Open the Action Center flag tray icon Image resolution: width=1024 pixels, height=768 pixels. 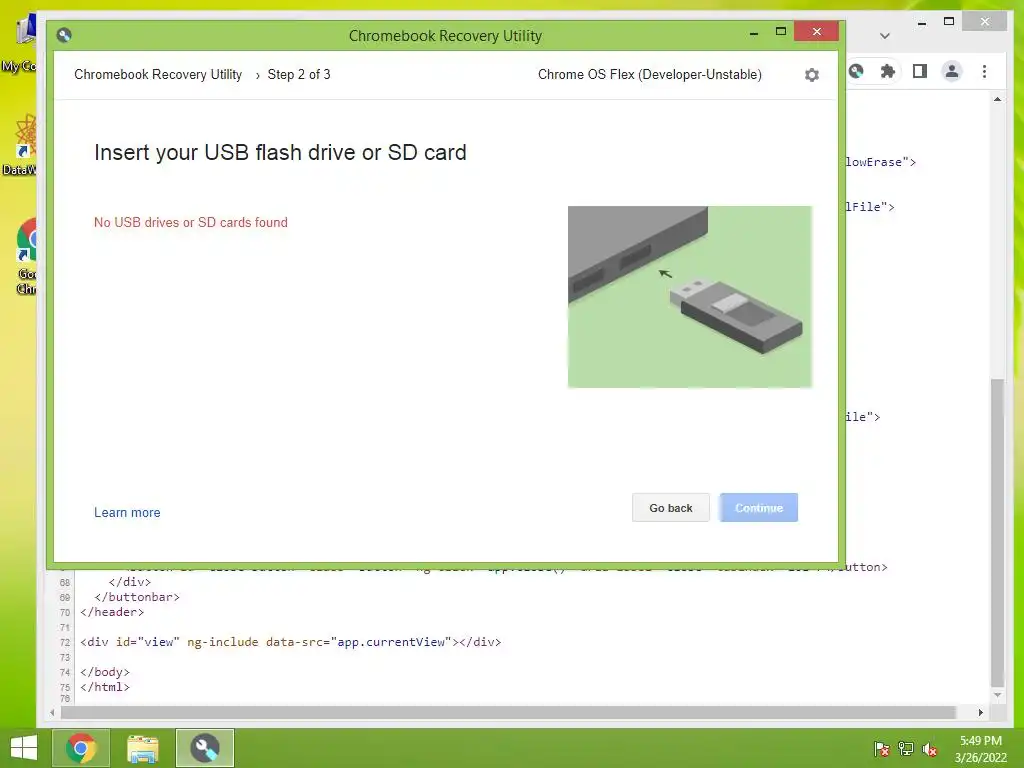pos(881,749)
